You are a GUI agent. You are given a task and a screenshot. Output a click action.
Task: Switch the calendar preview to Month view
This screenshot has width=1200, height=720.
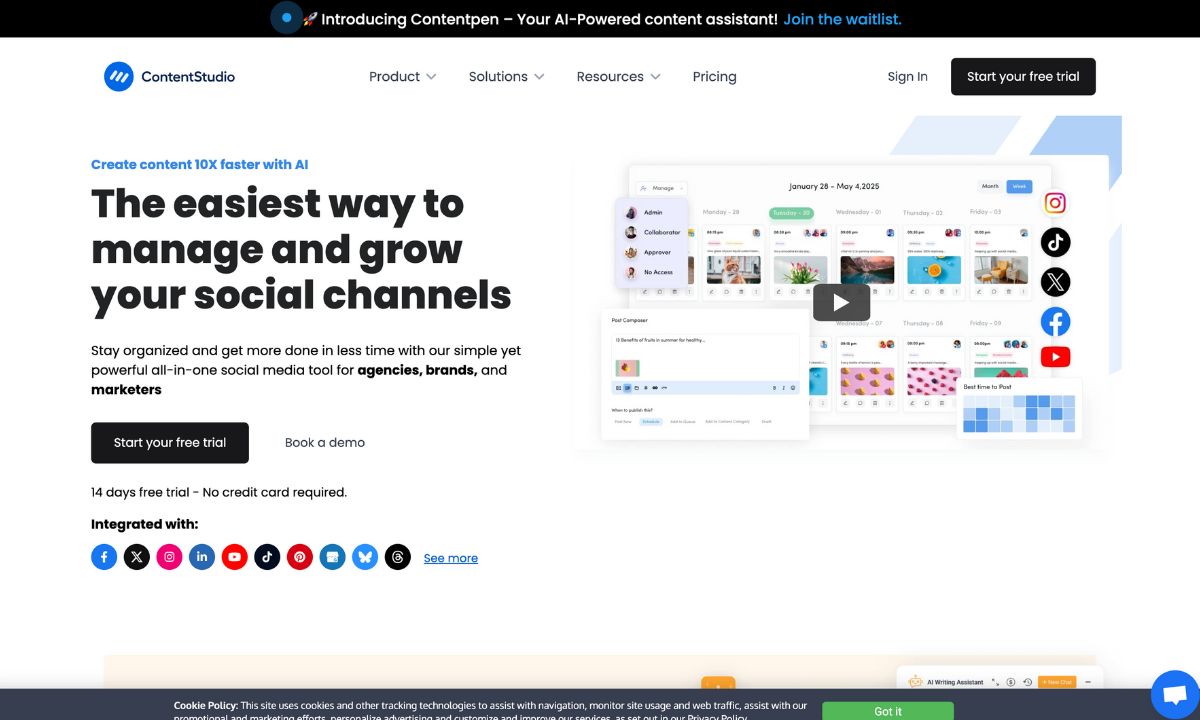point(990,186)
